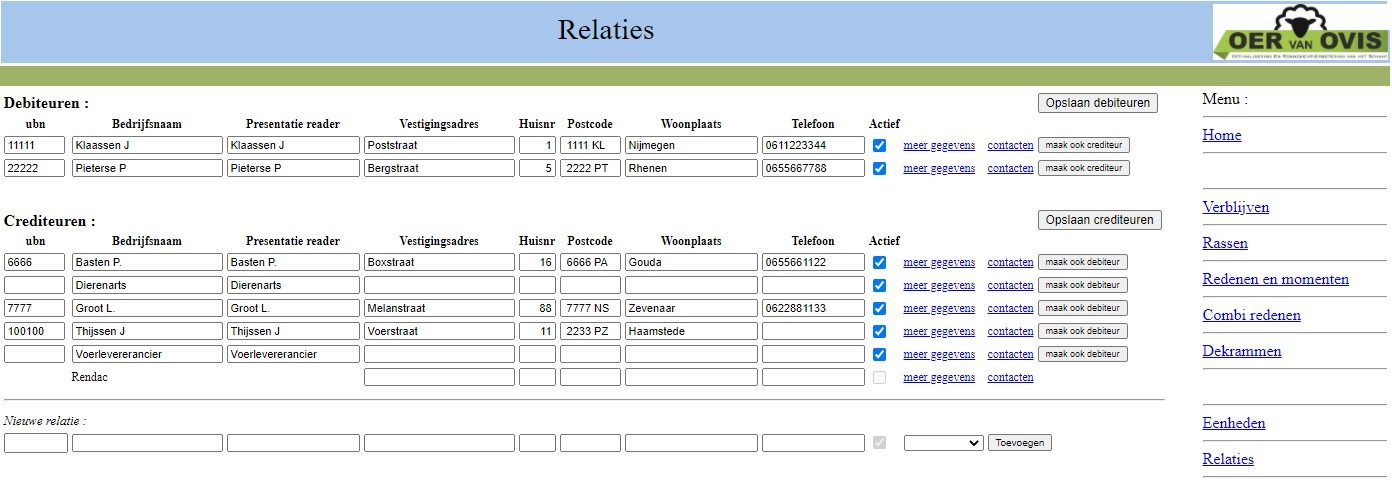Open meer gegevens for Thijssen J
The width and height of the screenshot is (1392, 504).
click(938, 331)
